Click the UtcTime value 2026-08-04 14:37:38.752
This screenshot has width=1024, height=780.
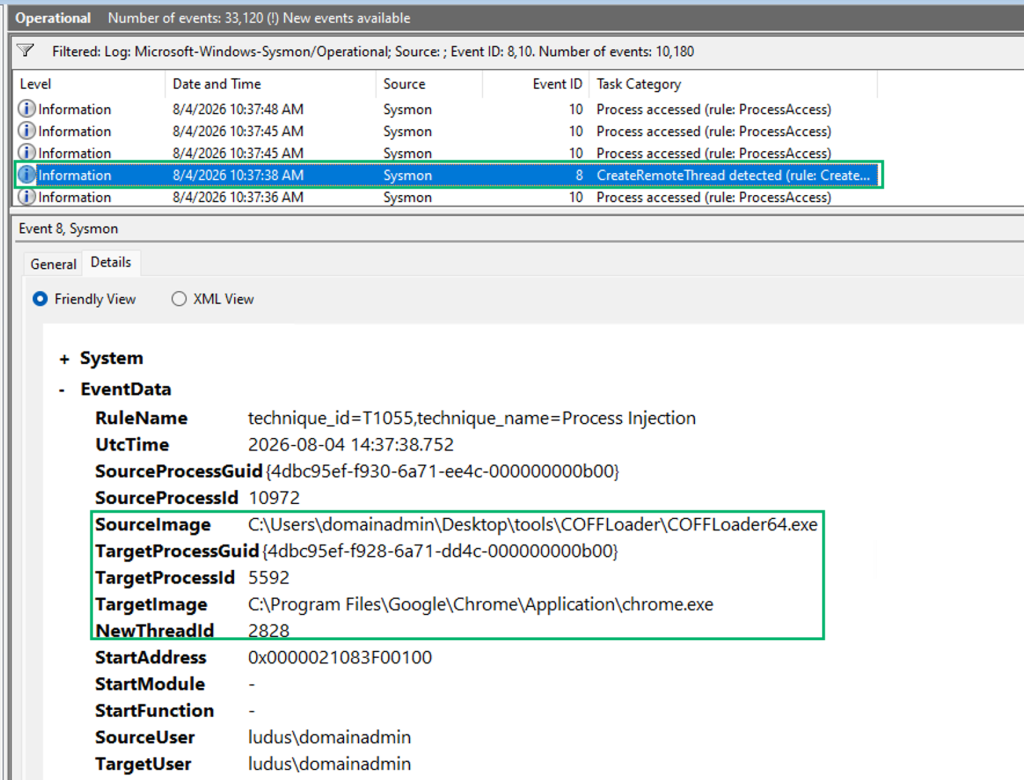coord(351,445)
